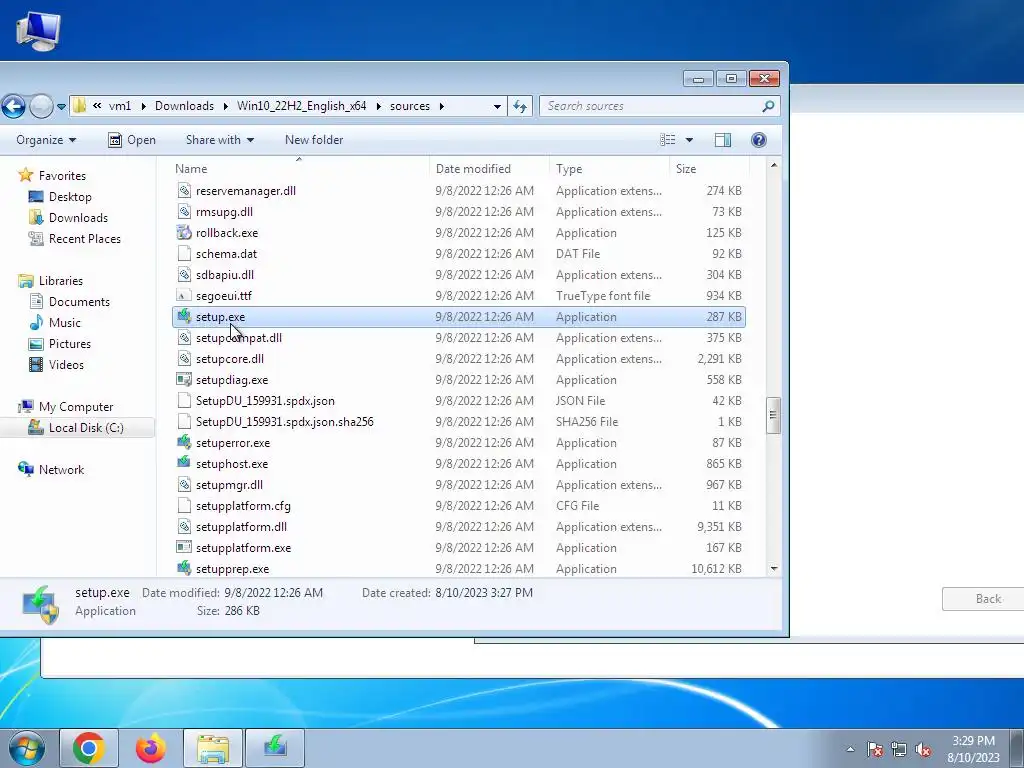Open the Windows Start menu orb
Screen dimensions: 1024x768
pyautogui.click(x=27, y=748)
